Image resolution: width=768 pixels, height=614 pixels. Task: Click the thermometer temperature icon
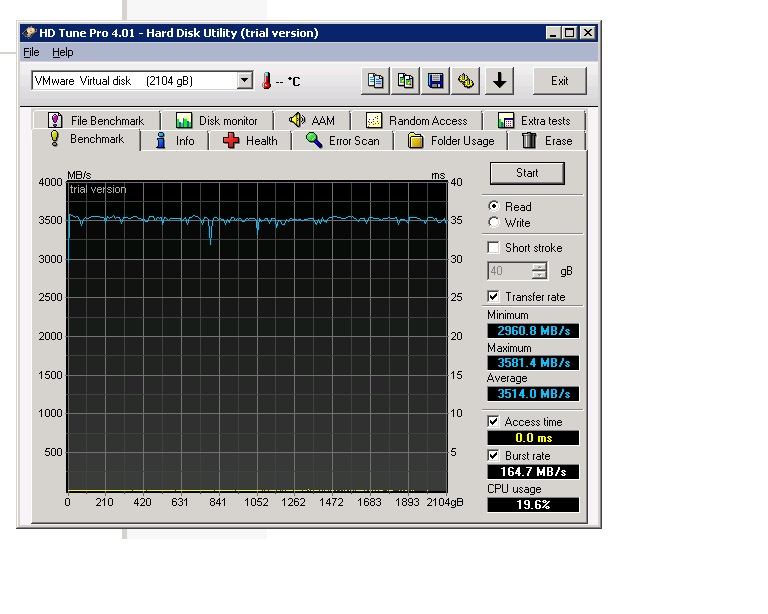(266, 81)
